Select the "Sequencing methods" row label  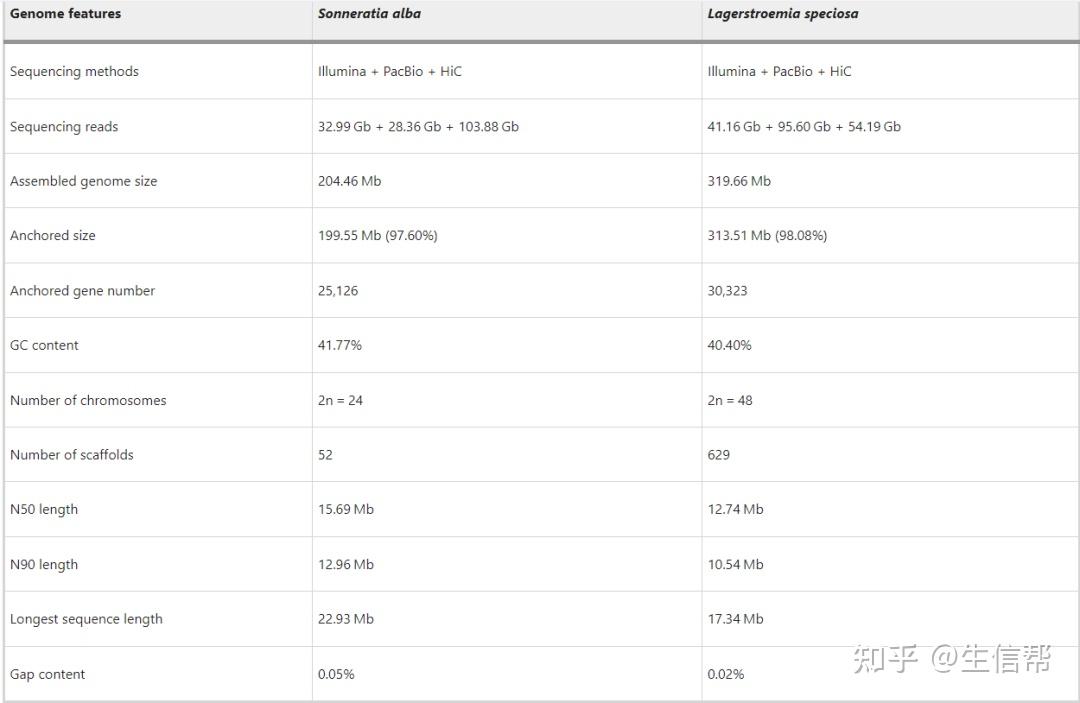(x=74, y=72)
